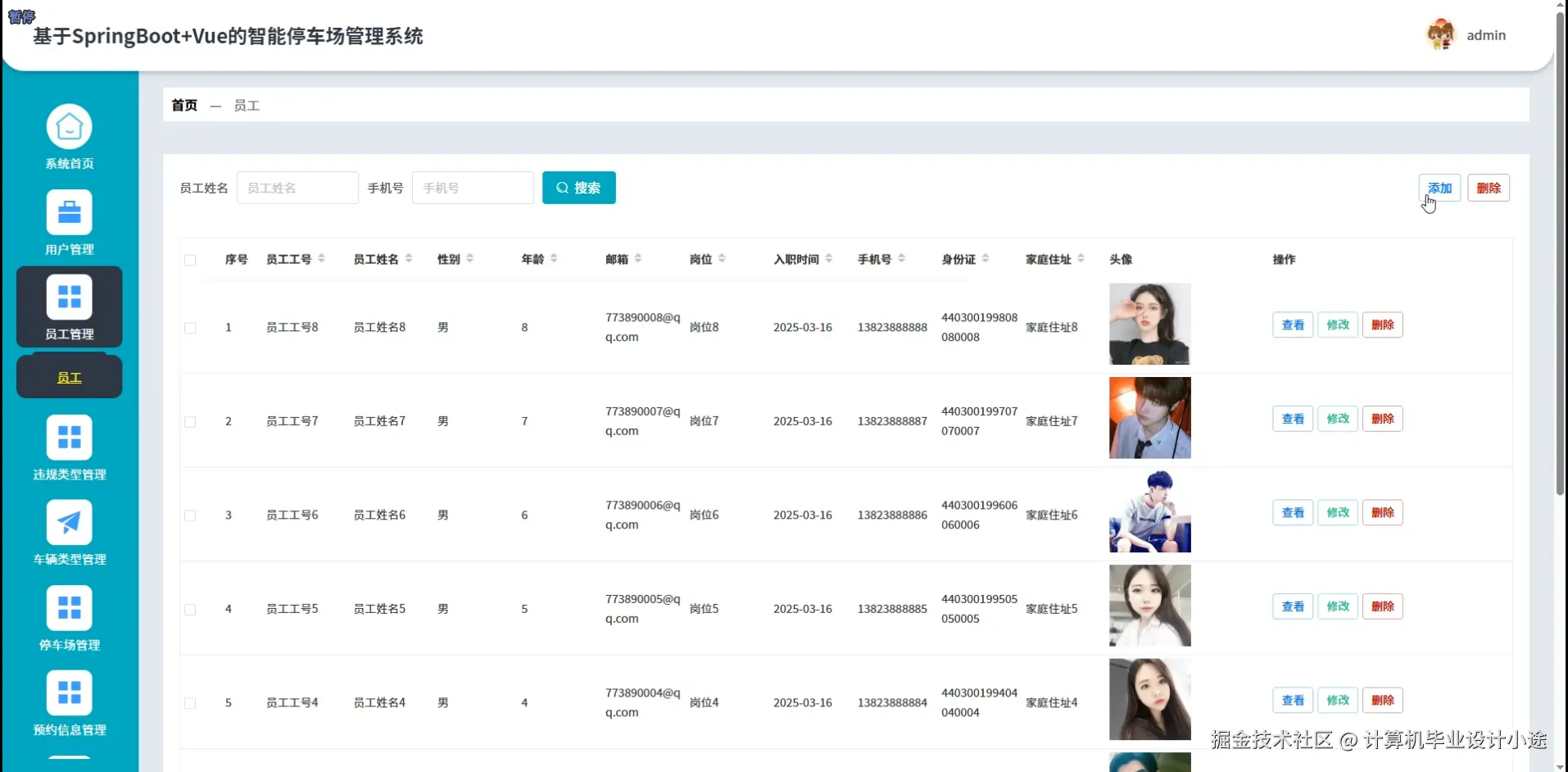Image resolution: width=1568 pixels, height=772 pixels.
Task: Sort by 入职时间 using its sort arrows
Action: (x=831, y=258)
